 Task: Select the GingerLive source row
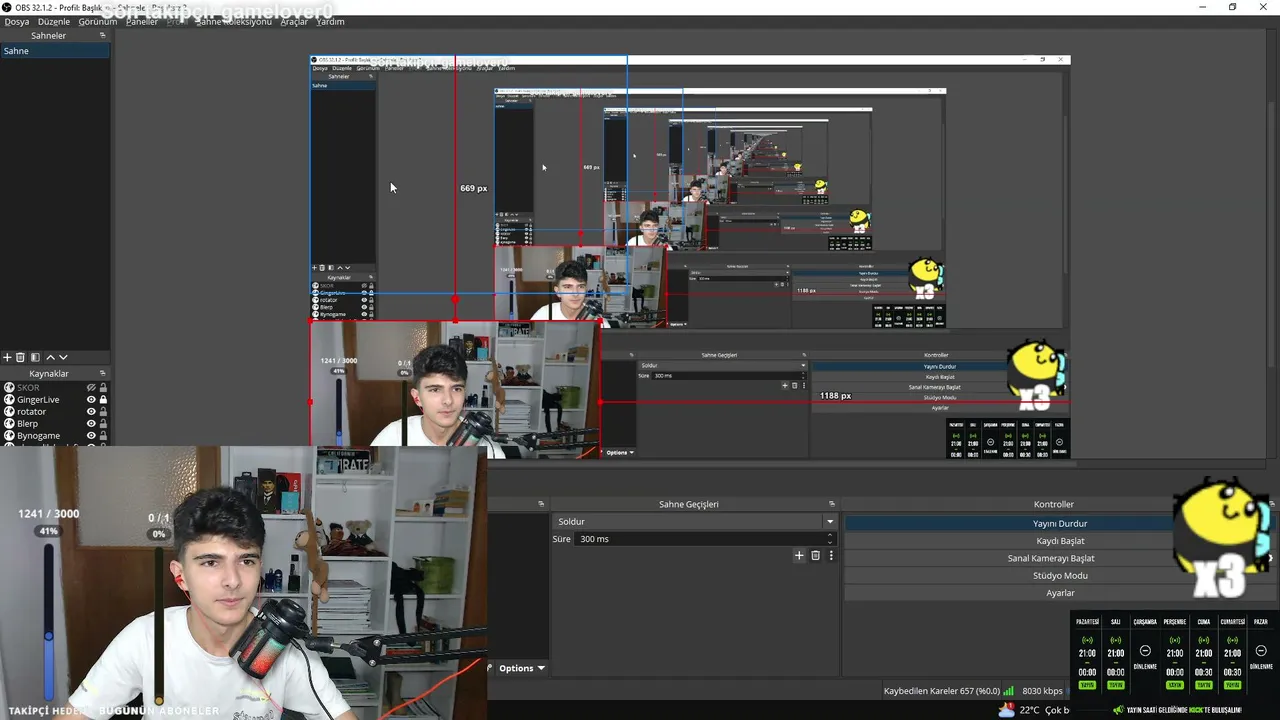click(x=55, y=399)
